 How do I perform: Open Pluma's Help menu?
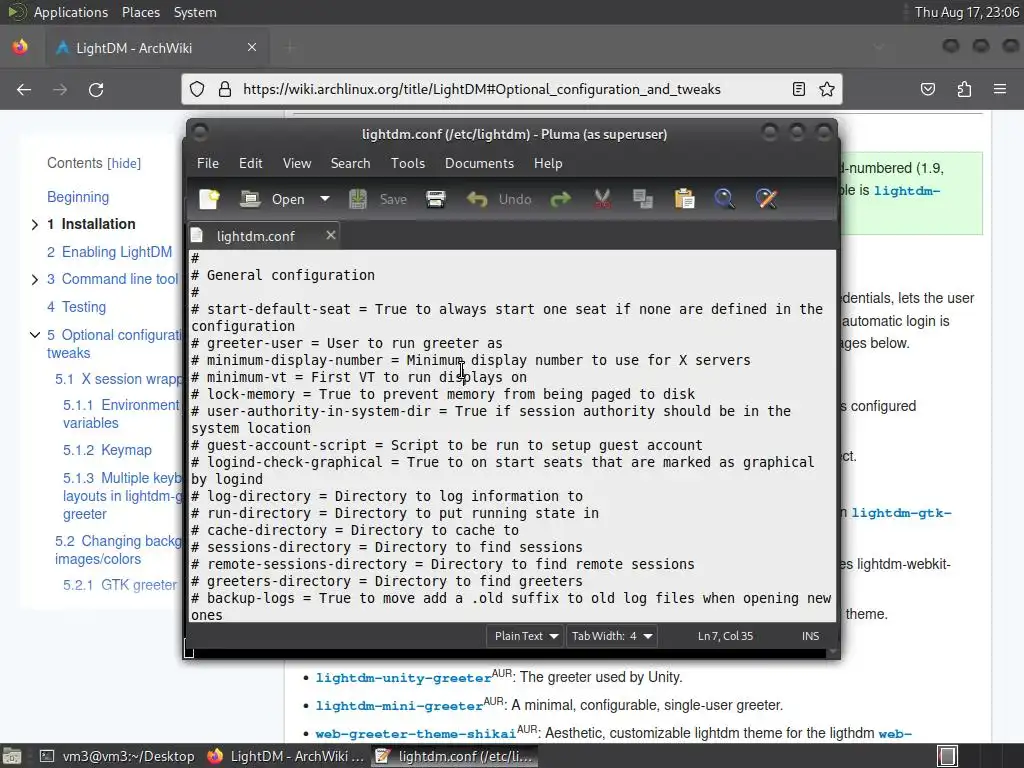(548, 163)
